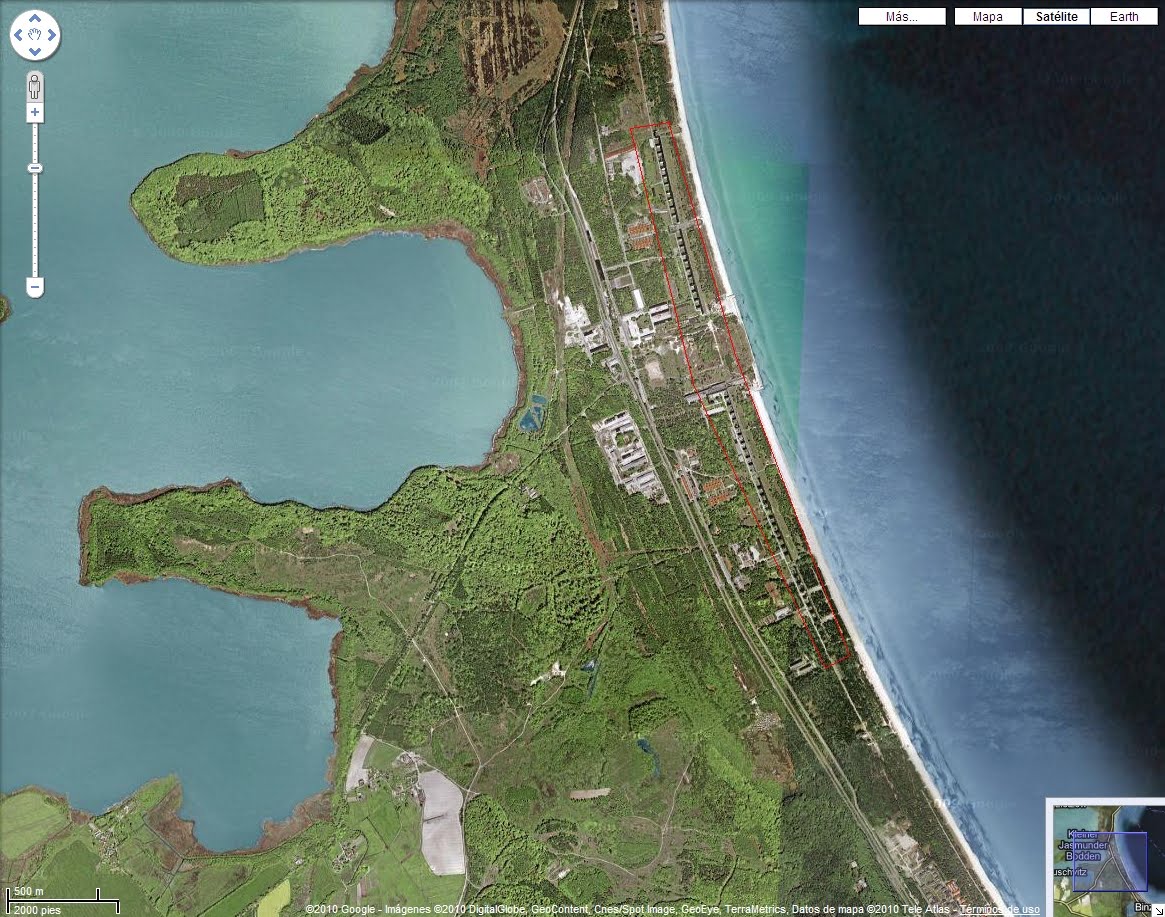Click the pan left arrow on map control
This screenshot has width=1165, height=917.
(x=18, y=35)
